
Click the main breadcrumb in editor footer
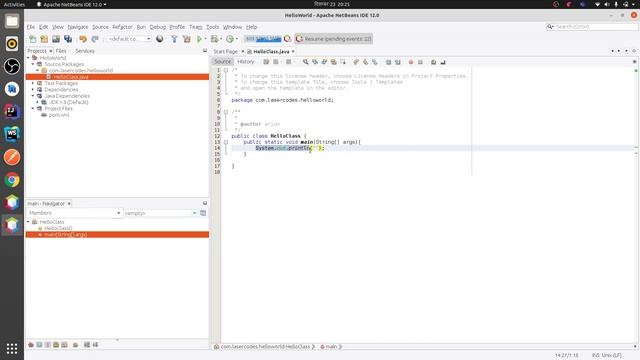[x=331, y=347]
